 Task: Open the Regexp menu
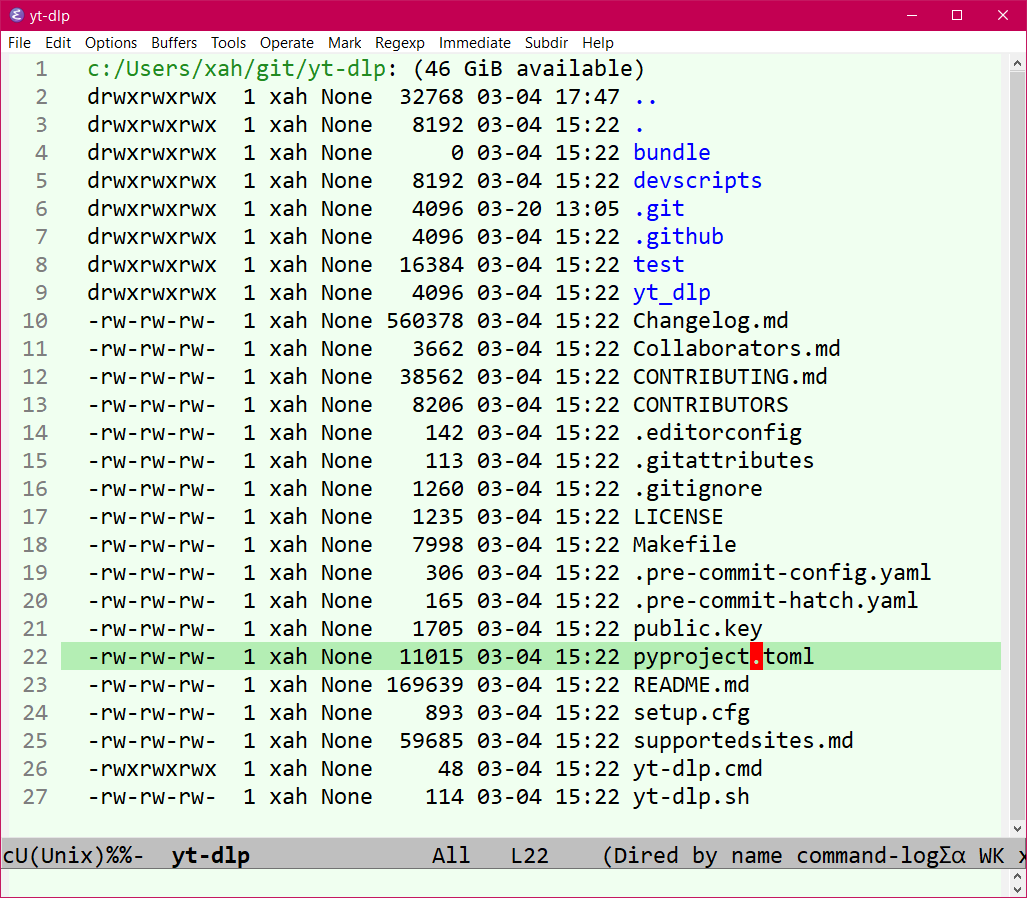(x=400, y=43)
